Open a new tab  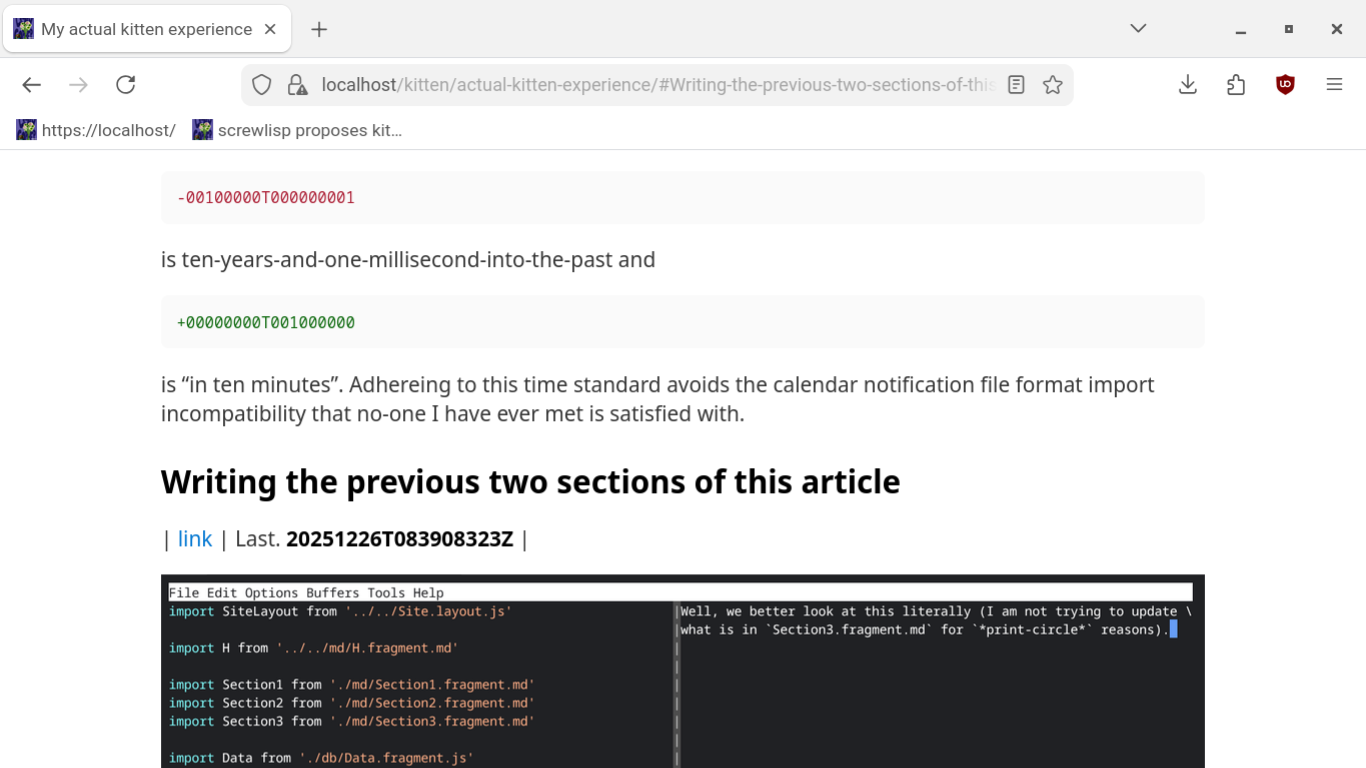pyautogui.click(x=319, y=29)
